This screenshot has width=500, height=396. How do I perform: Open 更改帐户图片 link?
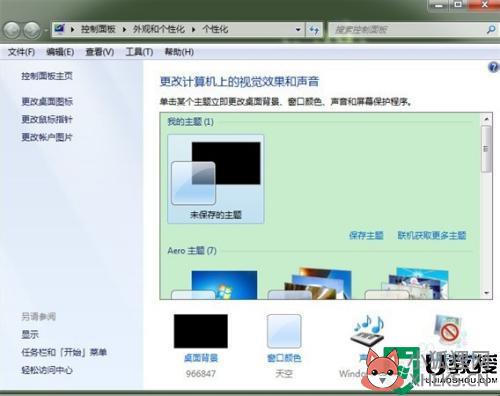tap(47, 137)
